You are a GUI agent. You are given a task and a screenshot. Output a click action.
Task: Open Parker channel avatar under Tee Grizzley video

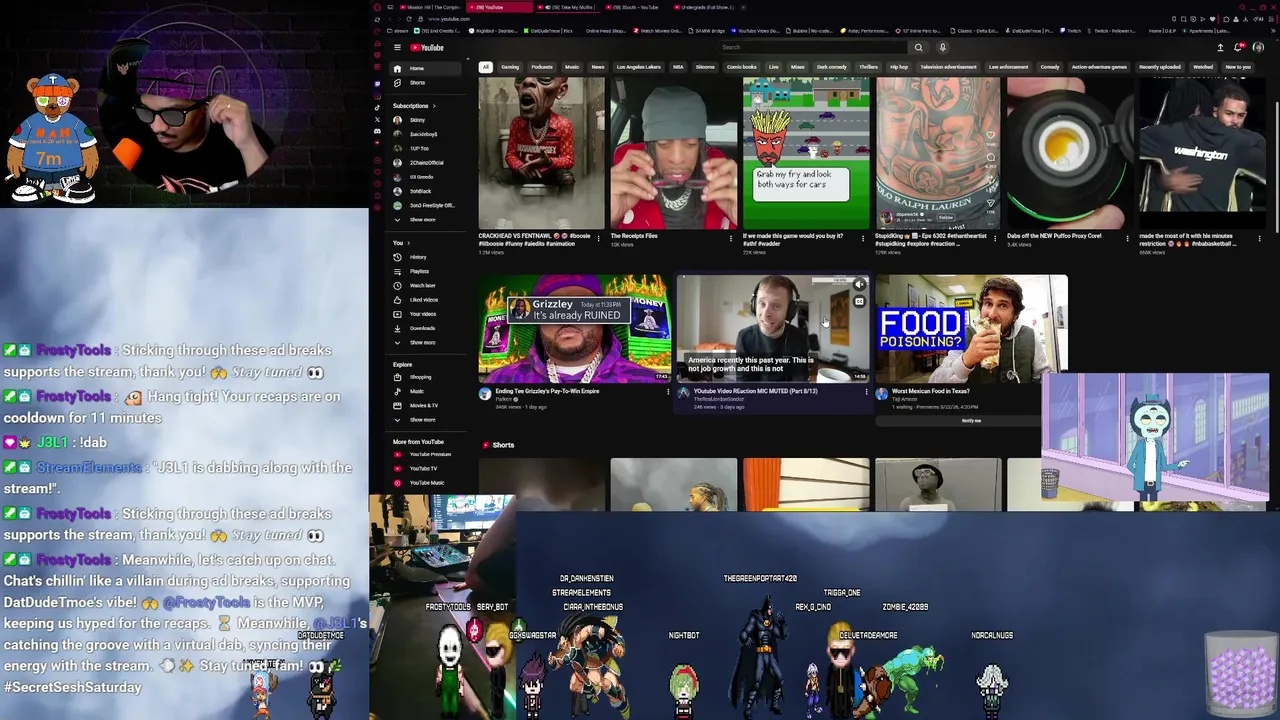[485, 395]
